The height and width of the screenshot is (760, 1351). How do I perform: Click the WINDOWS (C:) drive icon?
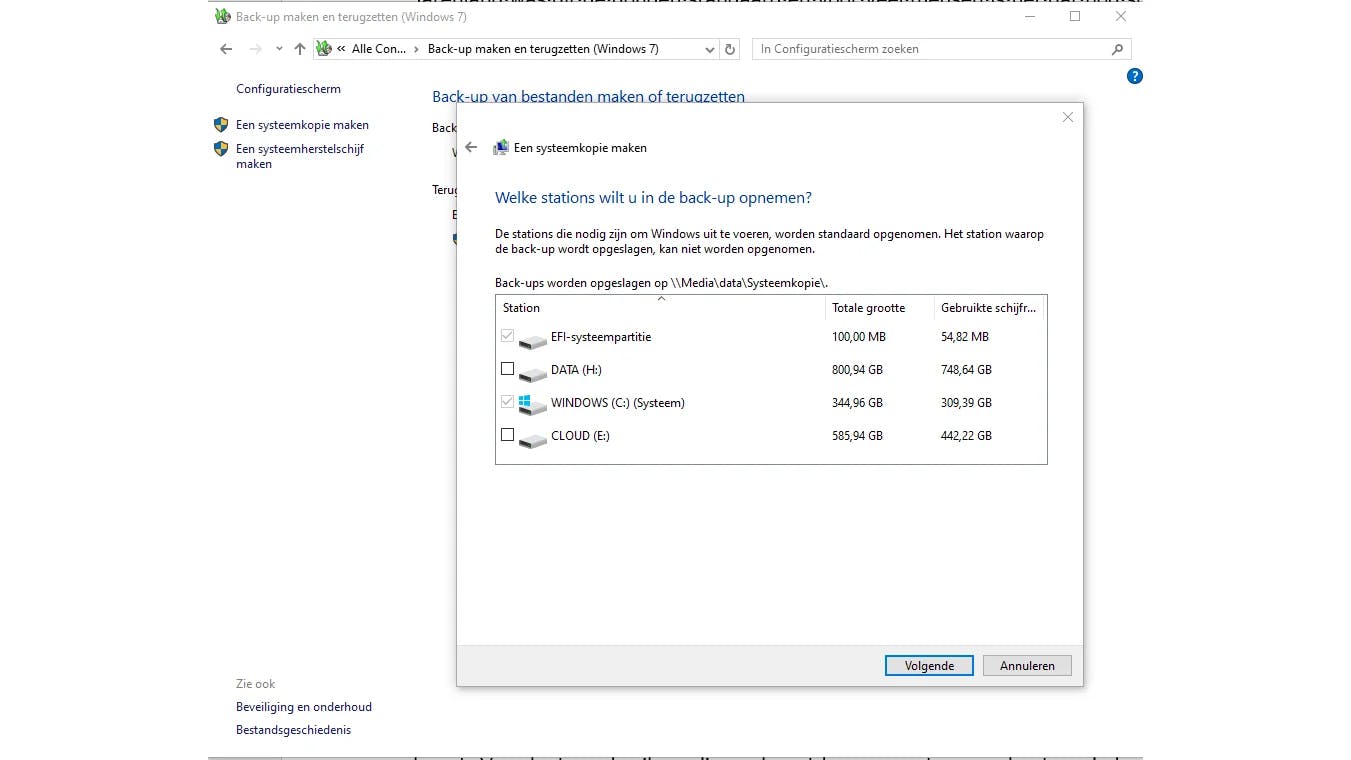(x=532, y=405)
